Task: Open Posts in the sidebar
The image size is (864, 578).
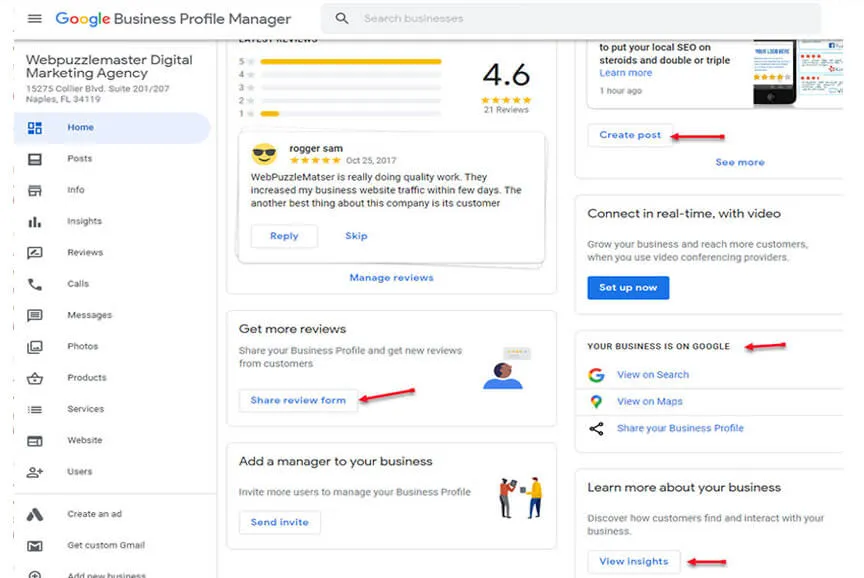Action: coord(112,159)
